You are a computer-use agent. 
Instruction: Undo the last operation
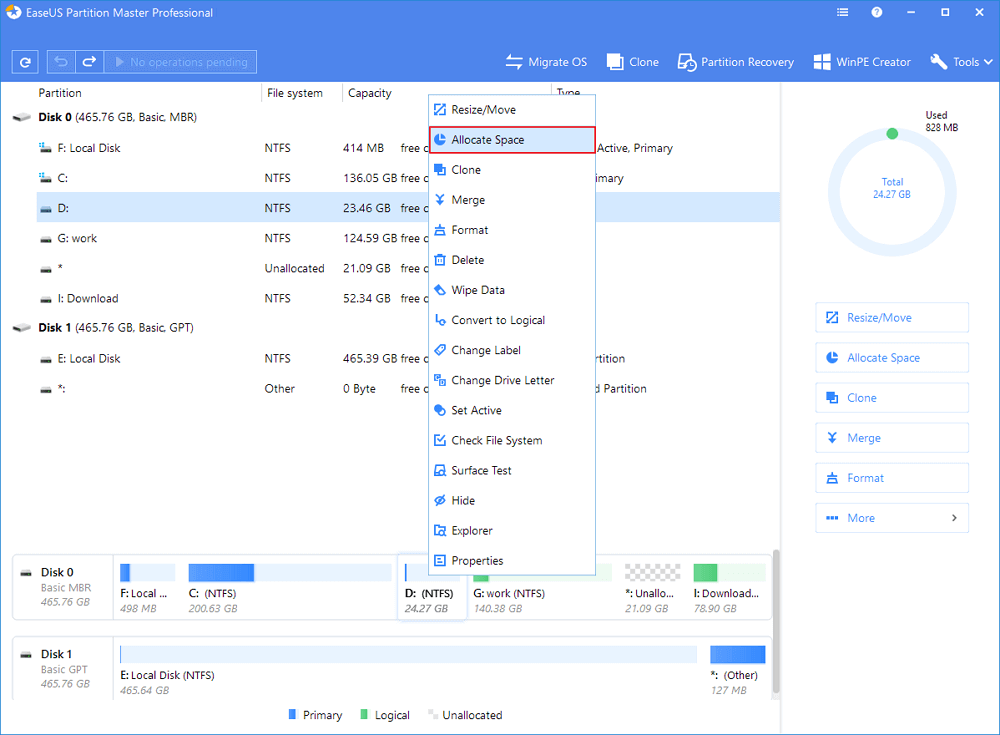(x=61, y=62)
